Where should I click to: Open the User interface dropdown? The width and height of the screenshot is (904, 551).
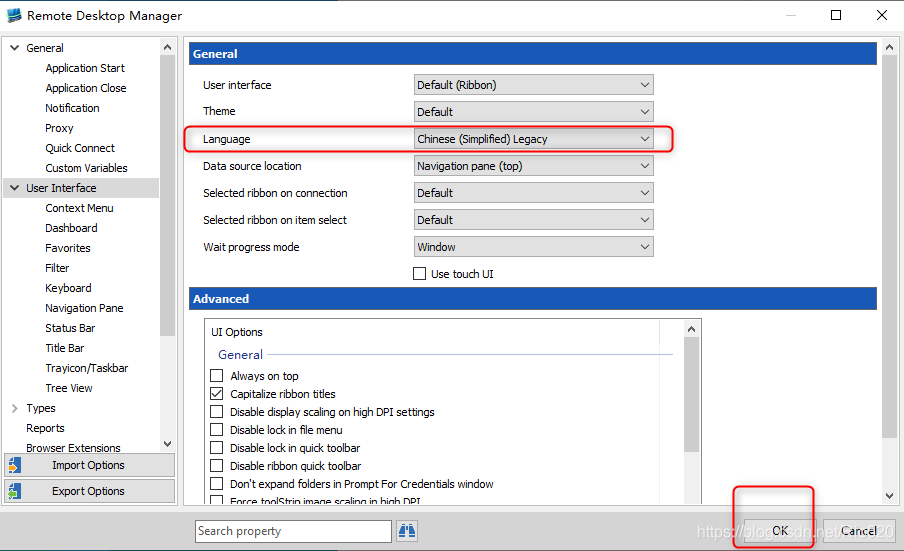point(533,85)
